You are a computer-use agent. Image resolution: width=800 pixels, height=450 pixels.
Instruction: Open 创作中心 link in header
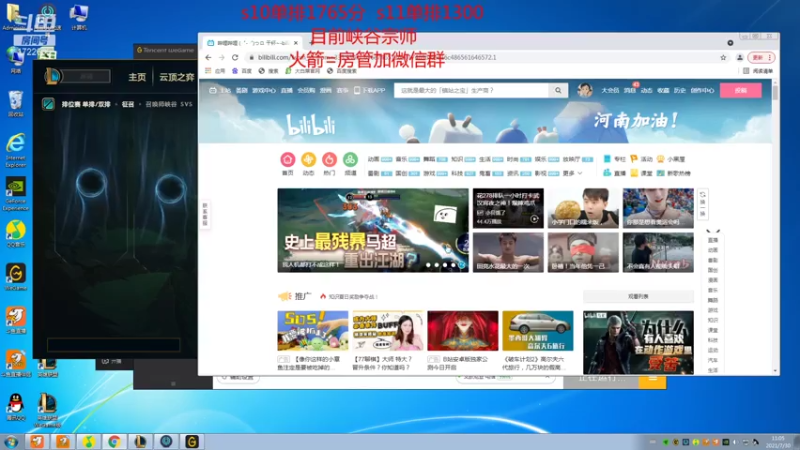point(702,90)
